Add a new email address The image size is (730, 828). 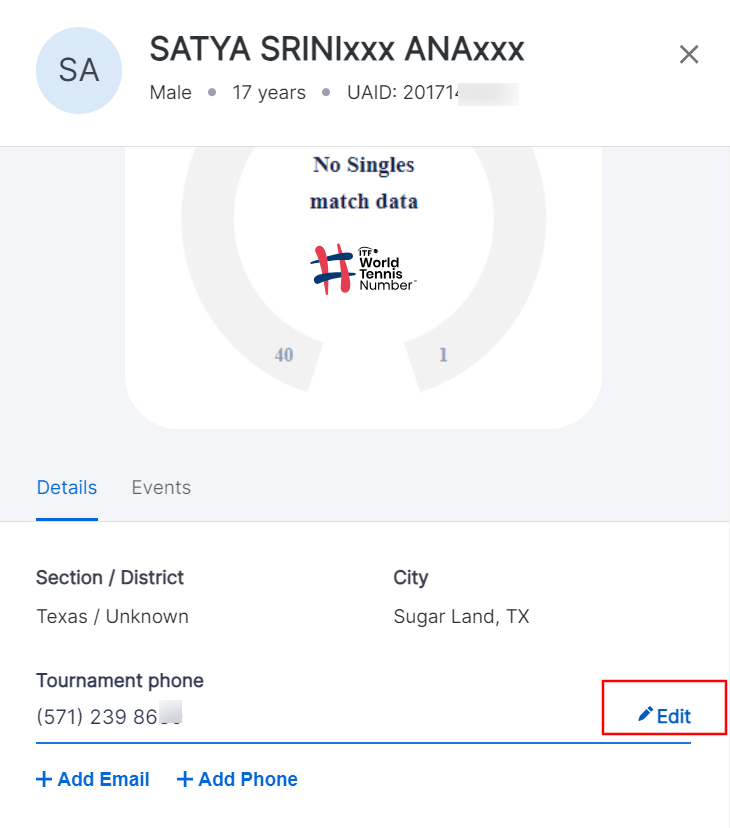click(x=93, y=779)
